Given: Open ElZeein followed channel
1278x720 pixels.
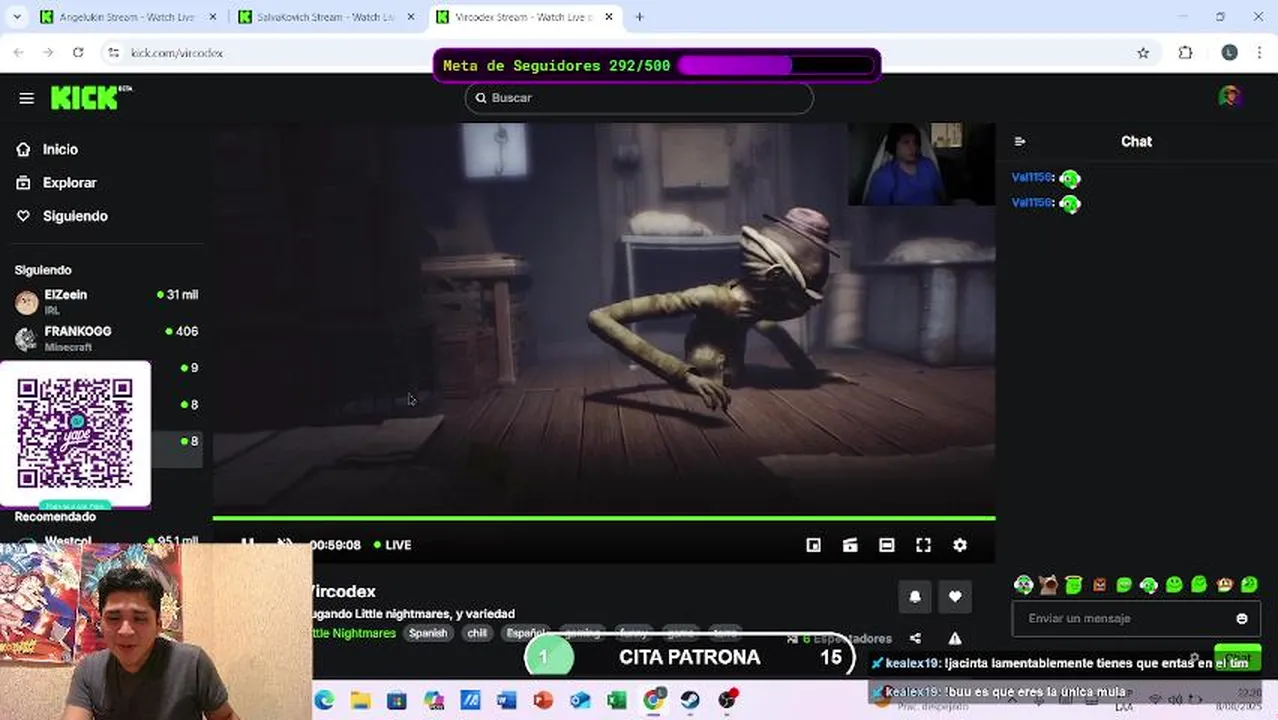Looking at the screenshot, I should tap(106, 301).
